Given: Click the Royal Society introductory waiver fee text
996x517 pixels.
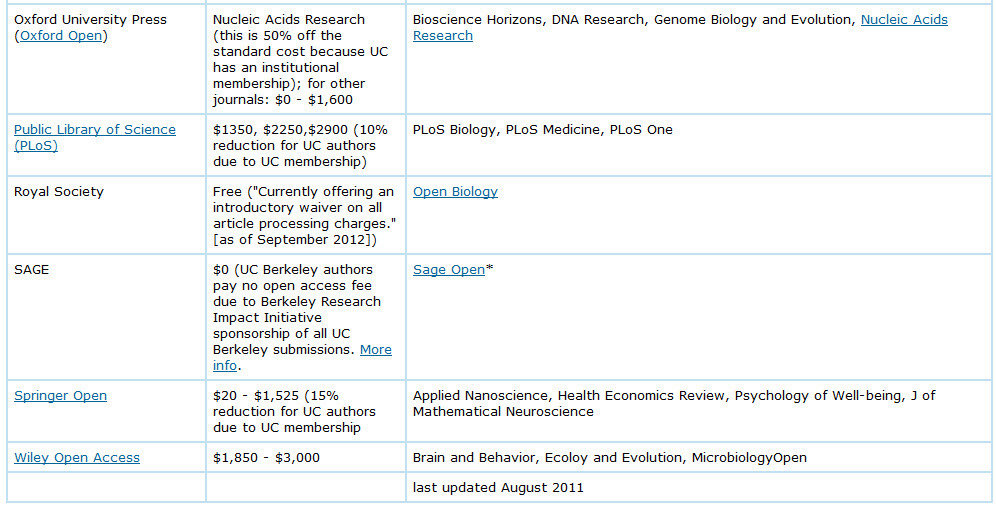Looking at the screenshot, I should tap(304, 215).
